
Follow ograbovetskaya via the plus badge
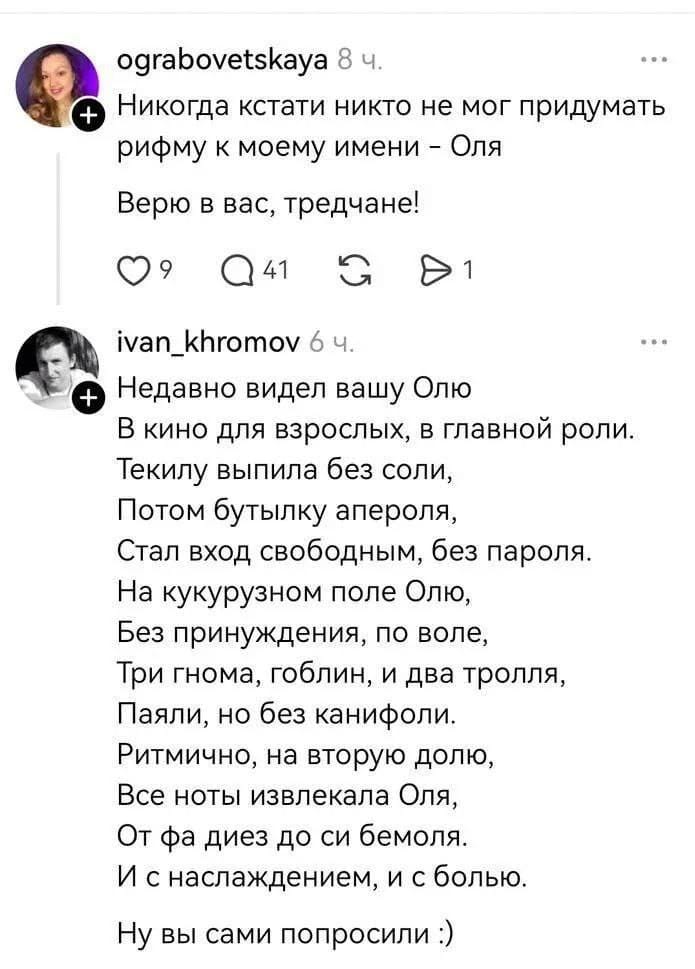point(88,116)
